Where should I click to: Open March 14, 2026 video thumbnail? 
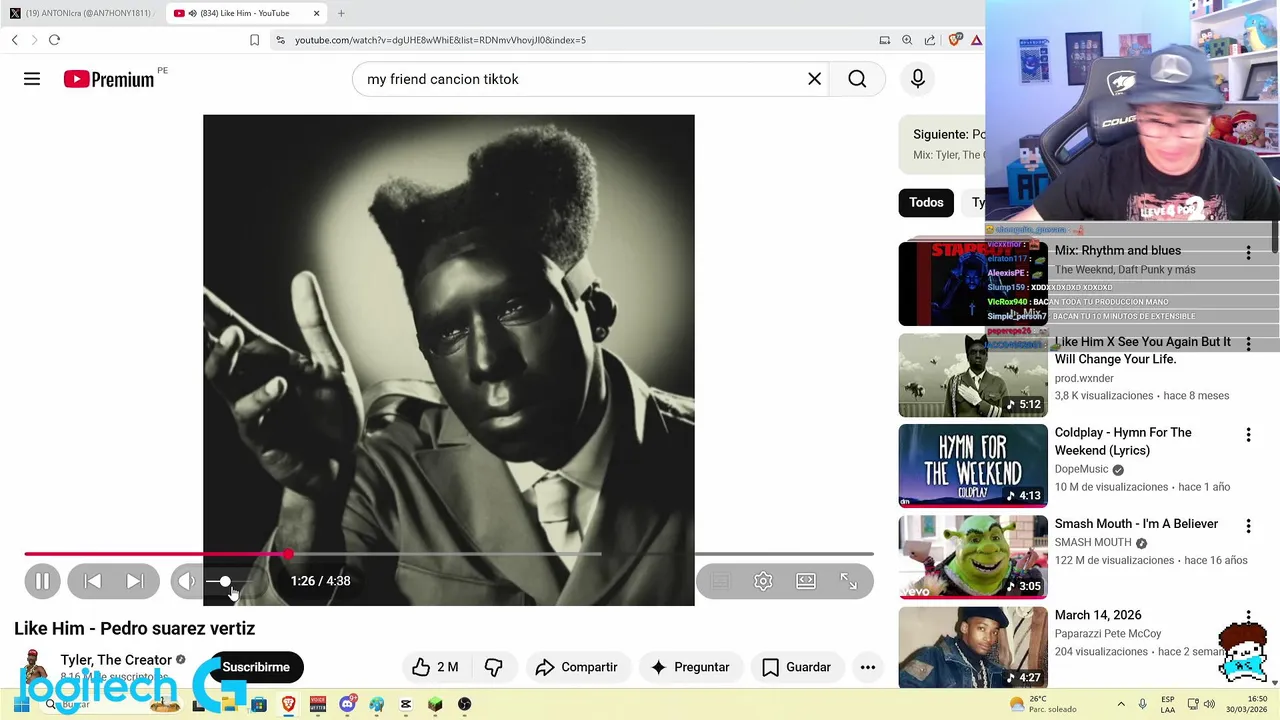pyautogui.click(x=972, y=647)
